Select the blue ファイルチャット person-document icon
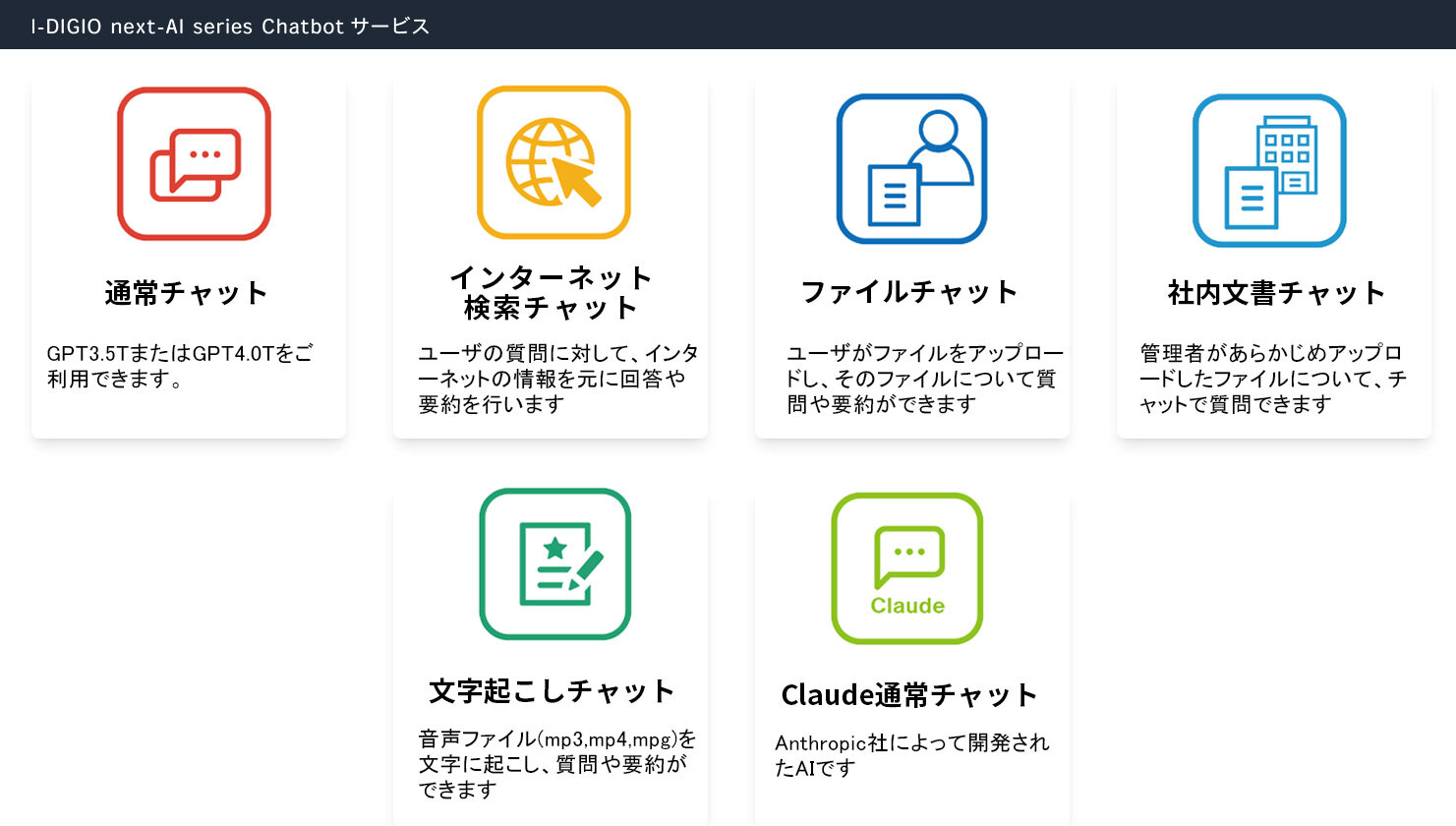1456x826 pixels. (x=911, y=168)
